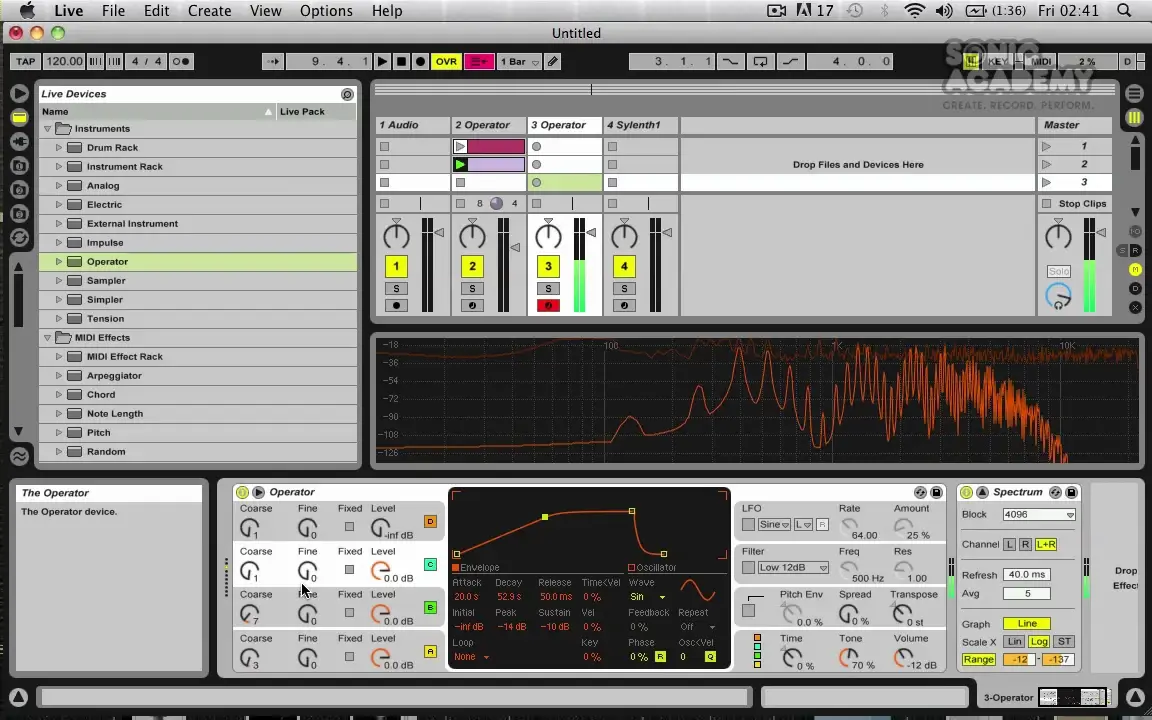
Task: Open the Create menu
Action: point(209,11)
